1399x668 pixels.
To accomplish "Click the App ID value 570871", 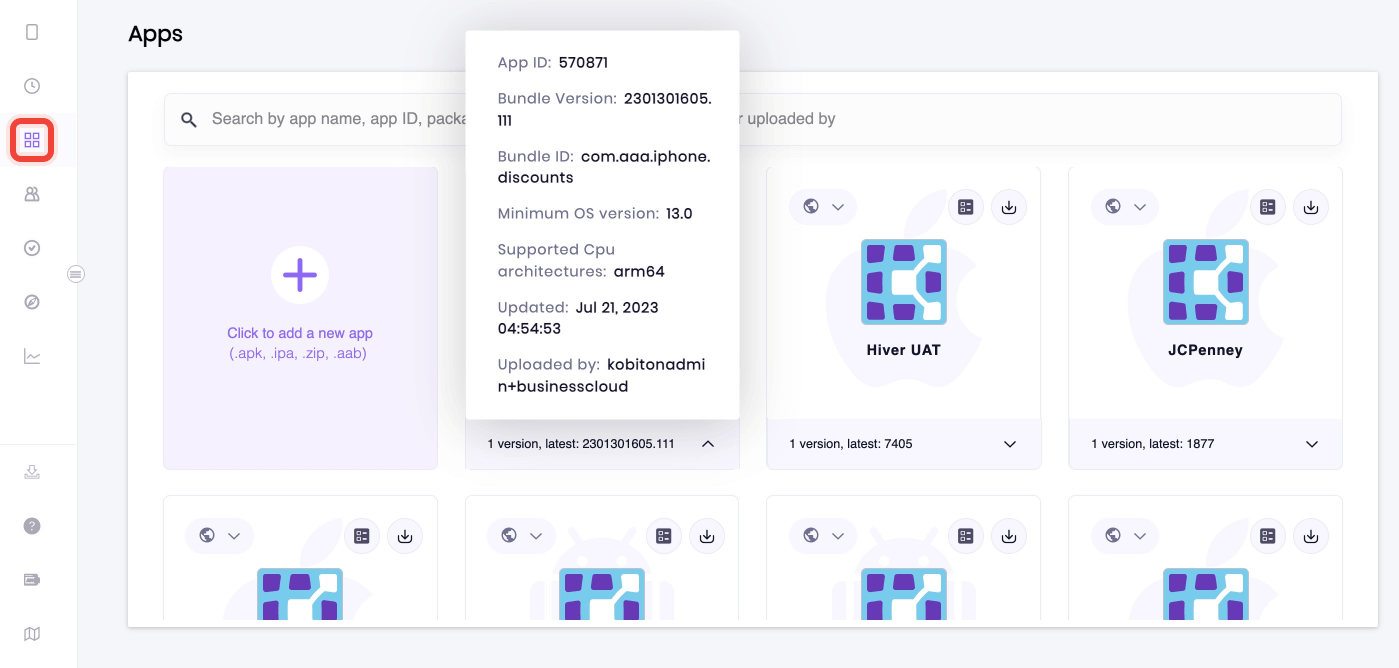I will pos(584,63).
